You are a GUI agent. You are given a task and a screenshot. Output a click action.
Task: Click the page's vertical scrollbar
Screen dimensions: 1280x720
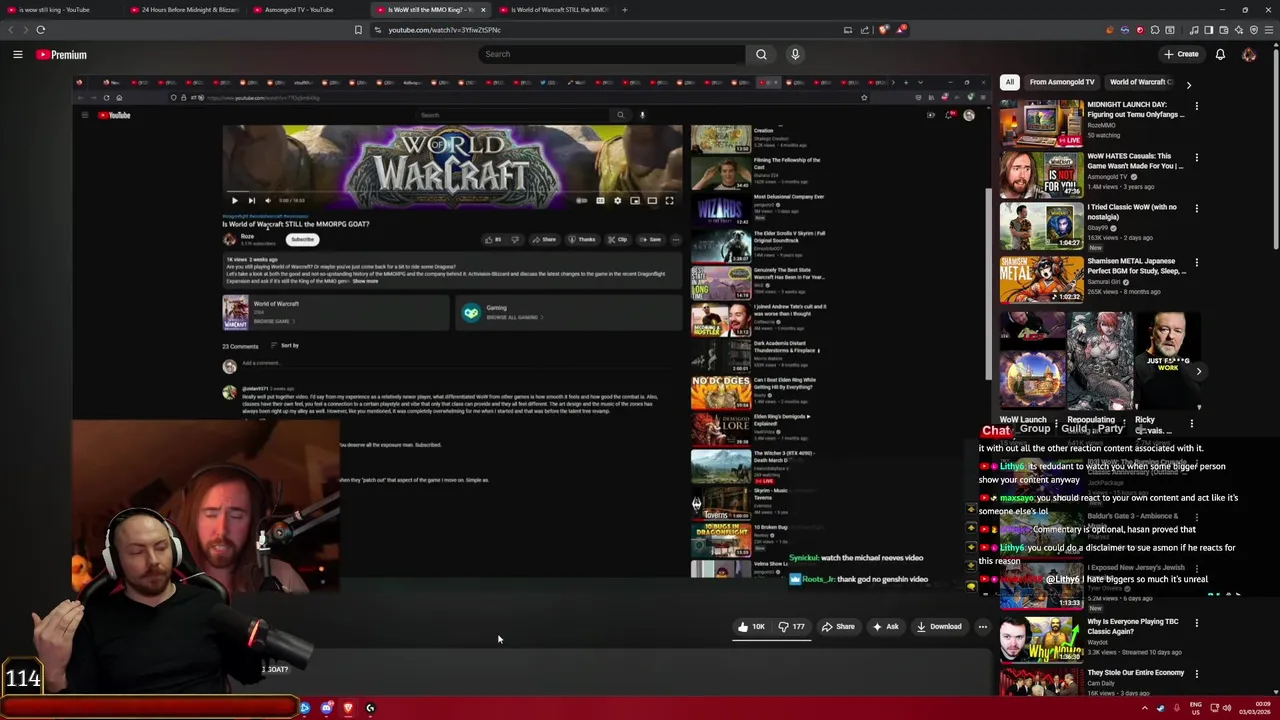(1276, 150)
